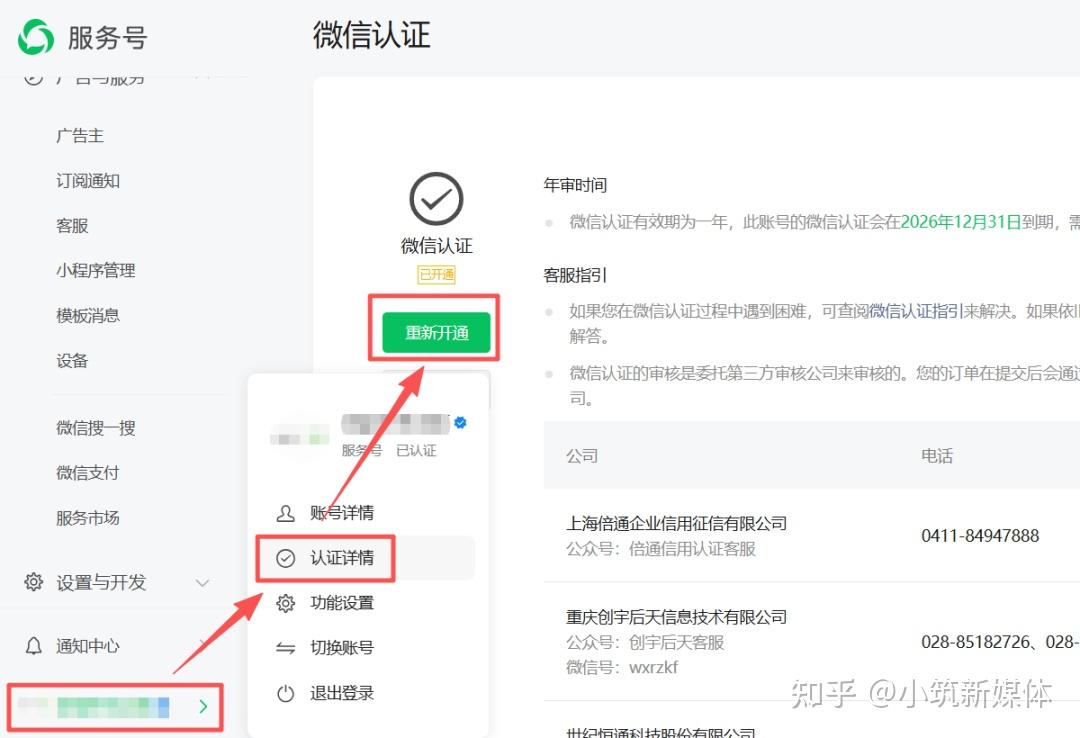Click the 2026年12月31日 expiry date text
This screenshot has width=1080, height=738.
coord(961,221)
